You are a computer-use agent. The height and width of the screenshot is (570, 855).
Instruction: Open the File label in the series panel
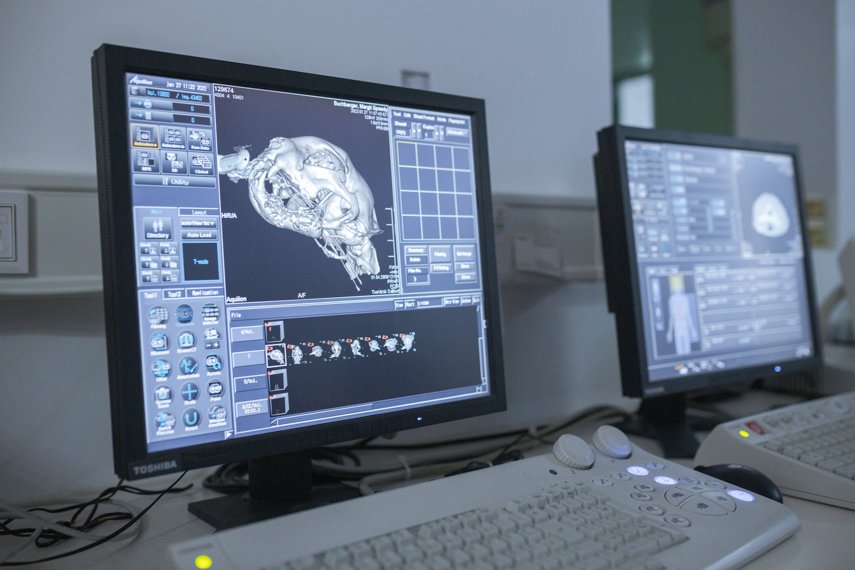click(x=236, y=315)
